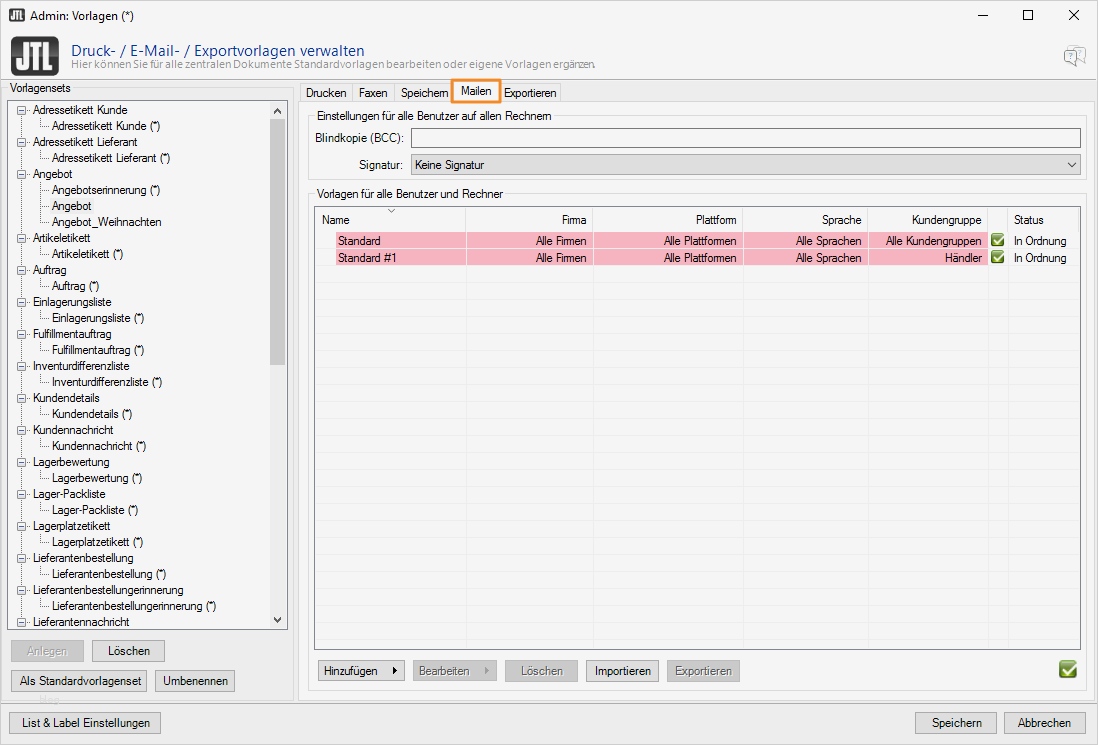Screen dimensions: 1098x745
Task: Click the tree scrollbar up arrow
Action: [278, 111]
